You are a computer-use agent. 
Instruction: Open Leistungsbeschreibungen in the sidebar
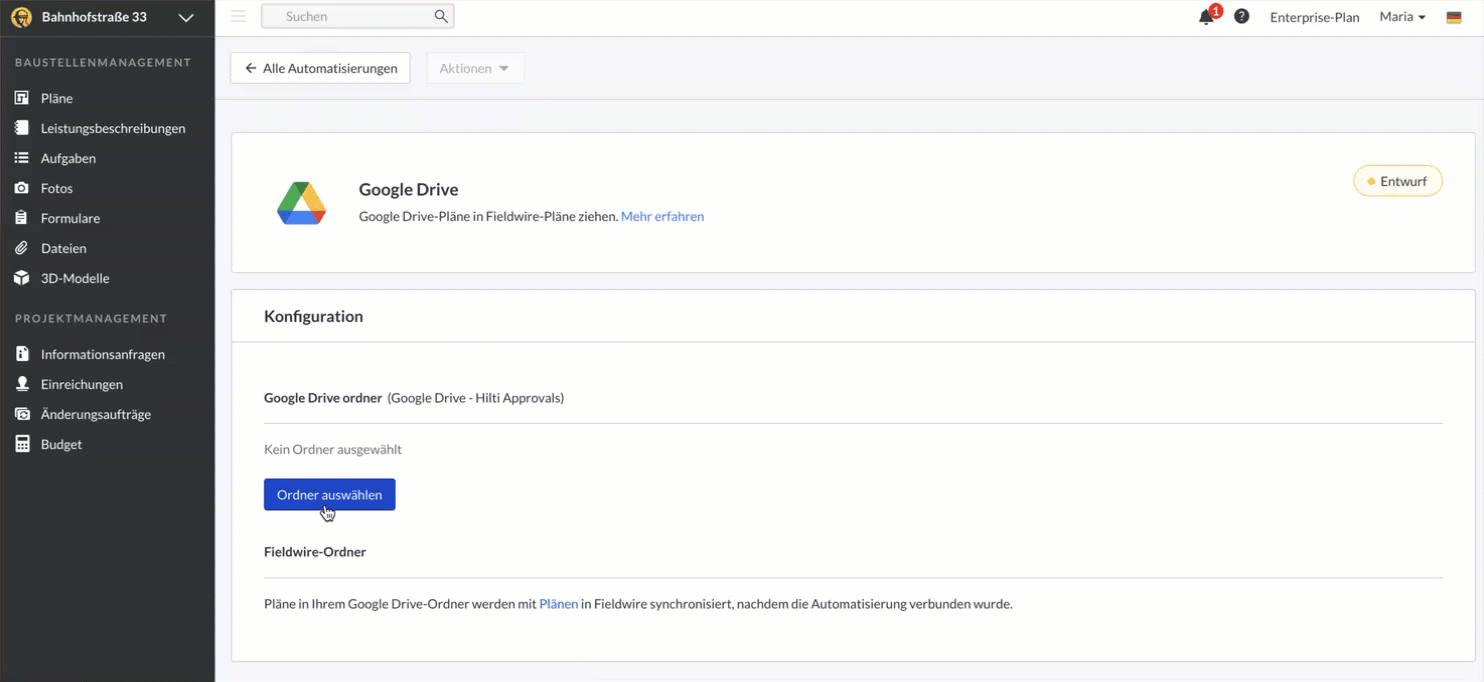[x=113, y=128]
